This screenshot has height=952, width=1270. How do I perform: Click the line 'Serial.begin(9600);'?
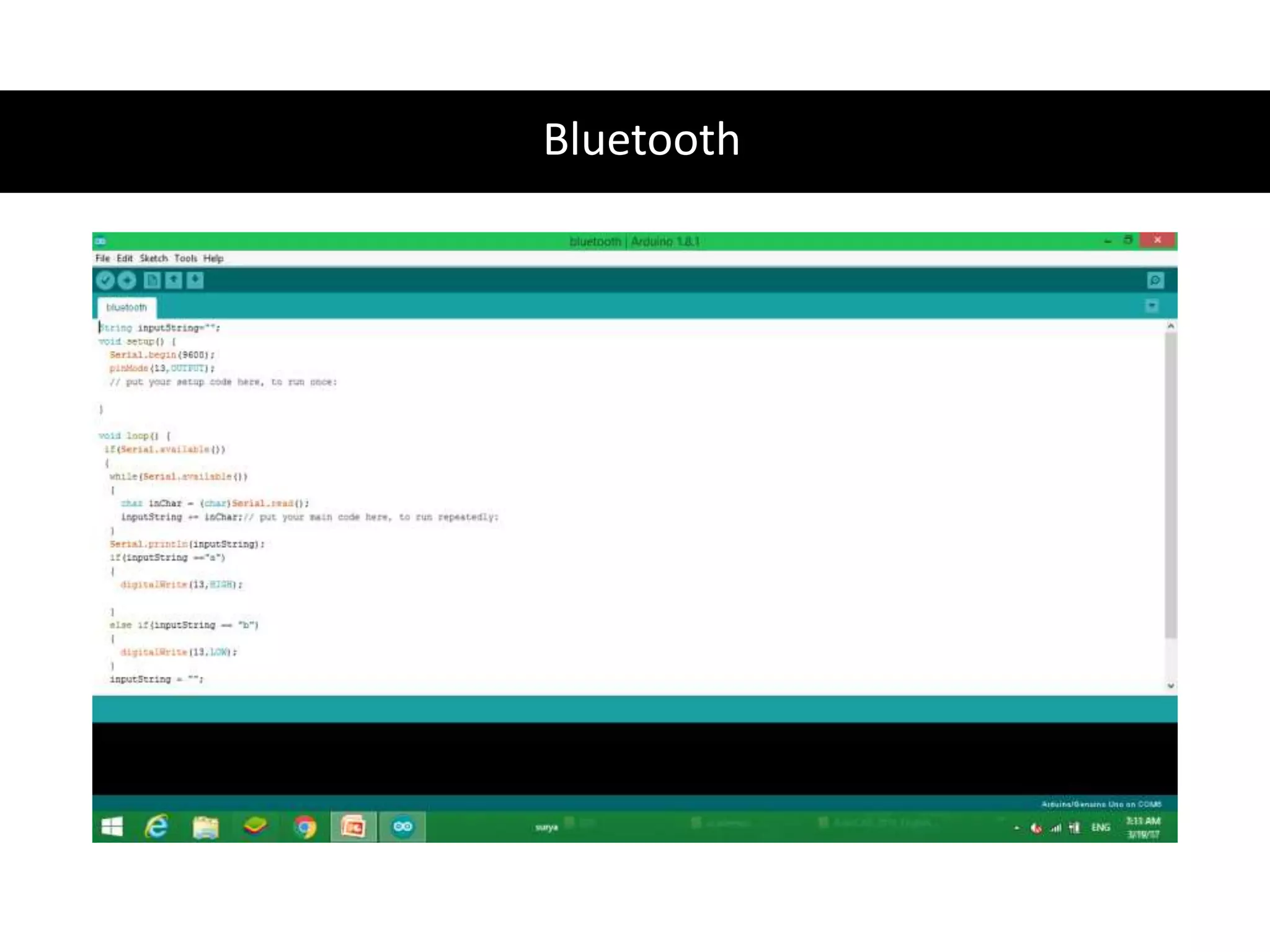162,355
